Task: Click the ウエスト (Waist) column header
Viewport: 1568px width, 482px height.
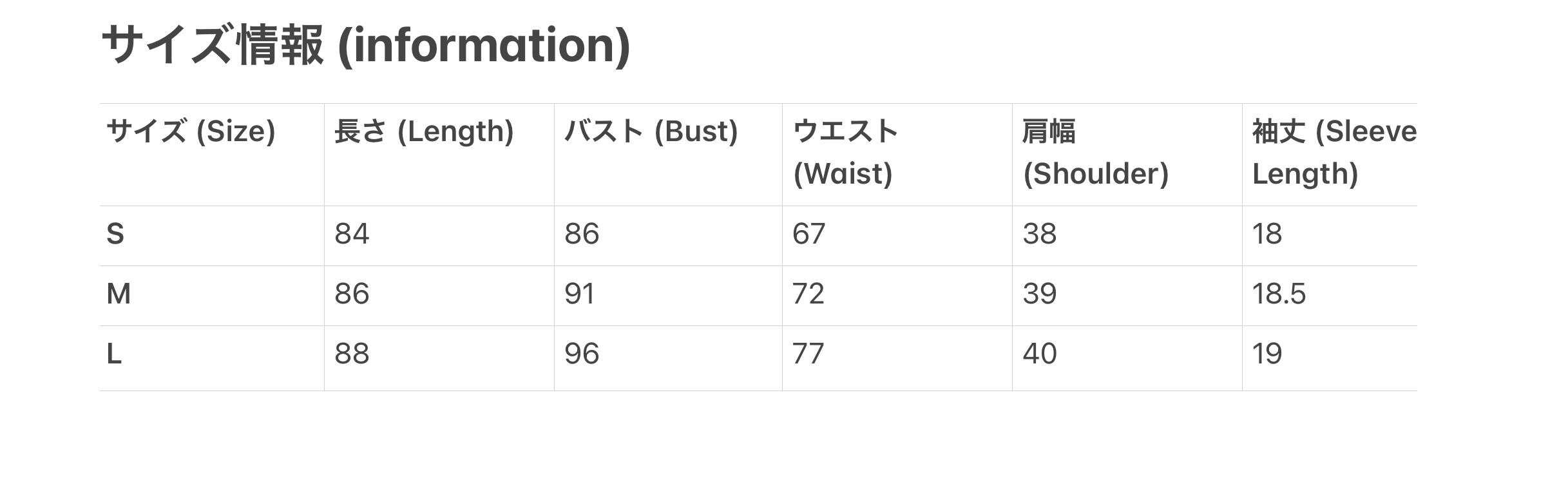Action: [845, 153]
